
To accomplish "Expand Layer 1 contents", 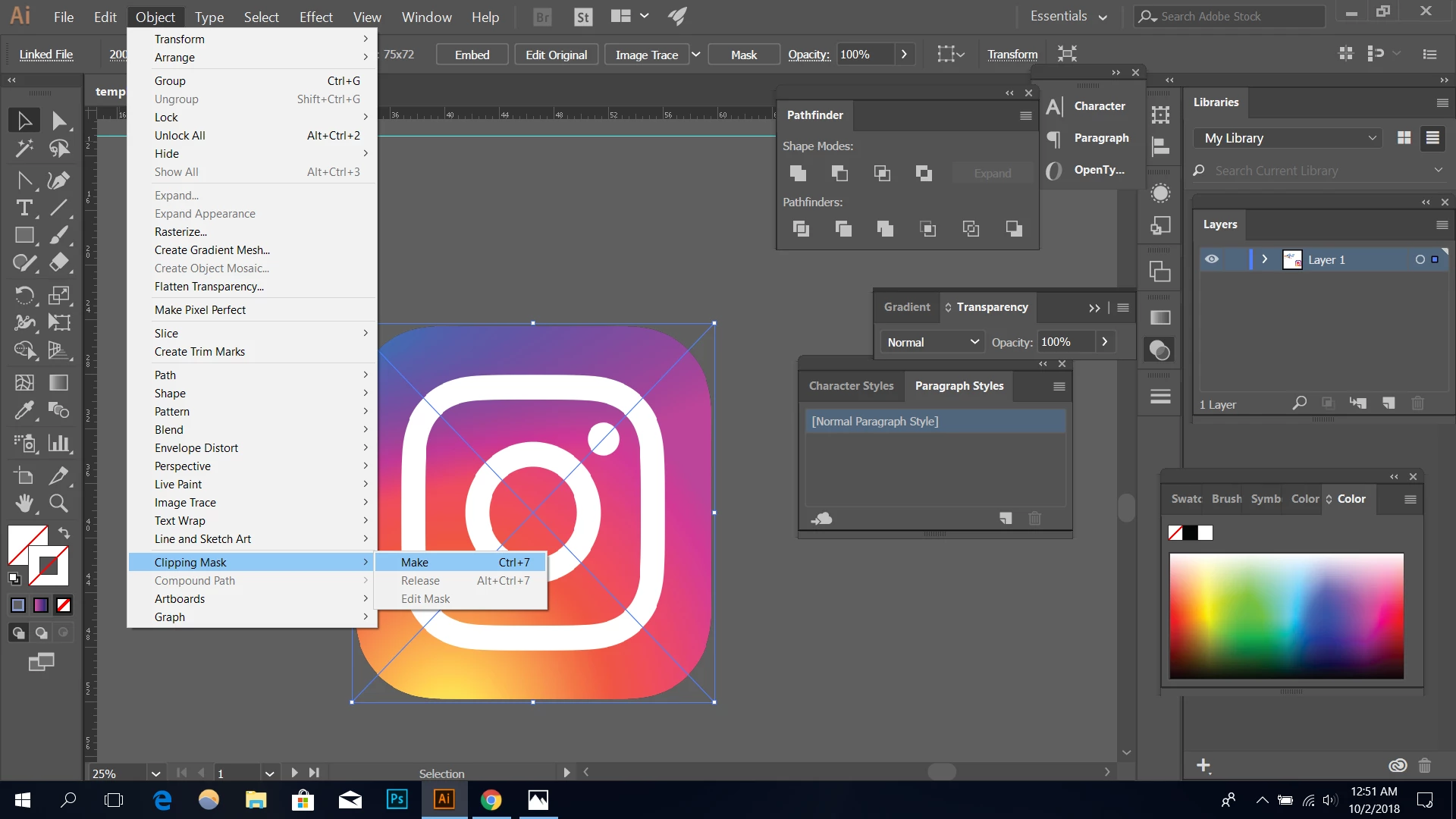I will [x=1264, y=259].
